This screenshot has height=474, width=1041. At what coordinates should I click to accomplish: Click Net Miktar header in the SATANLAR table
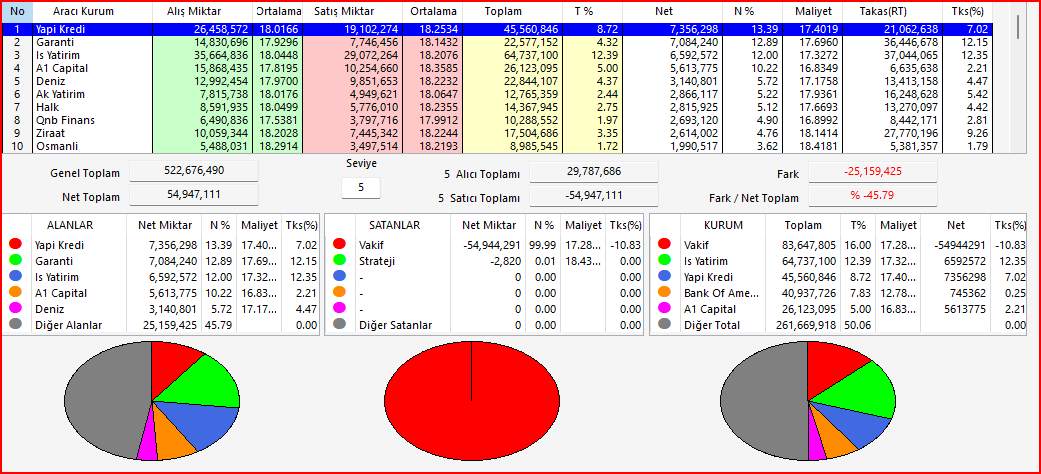tap(489, 226)
